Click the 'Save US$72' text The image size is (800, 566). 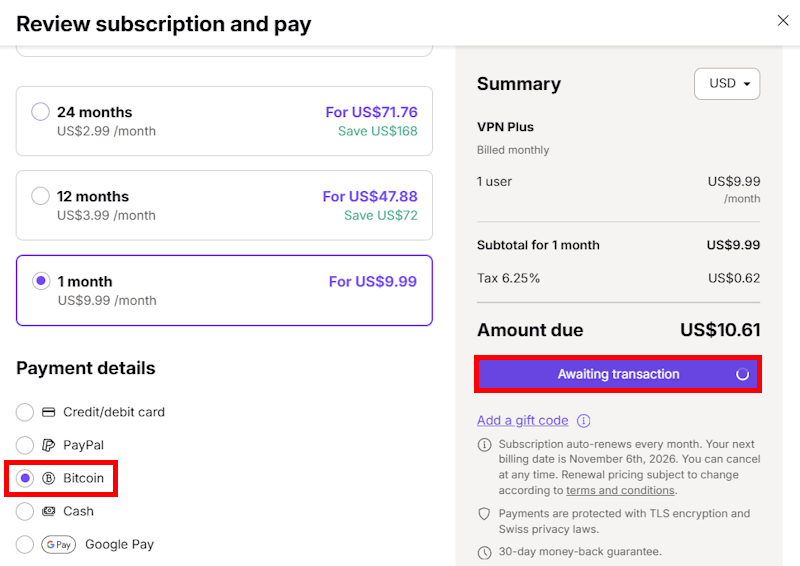coord(381,215)
